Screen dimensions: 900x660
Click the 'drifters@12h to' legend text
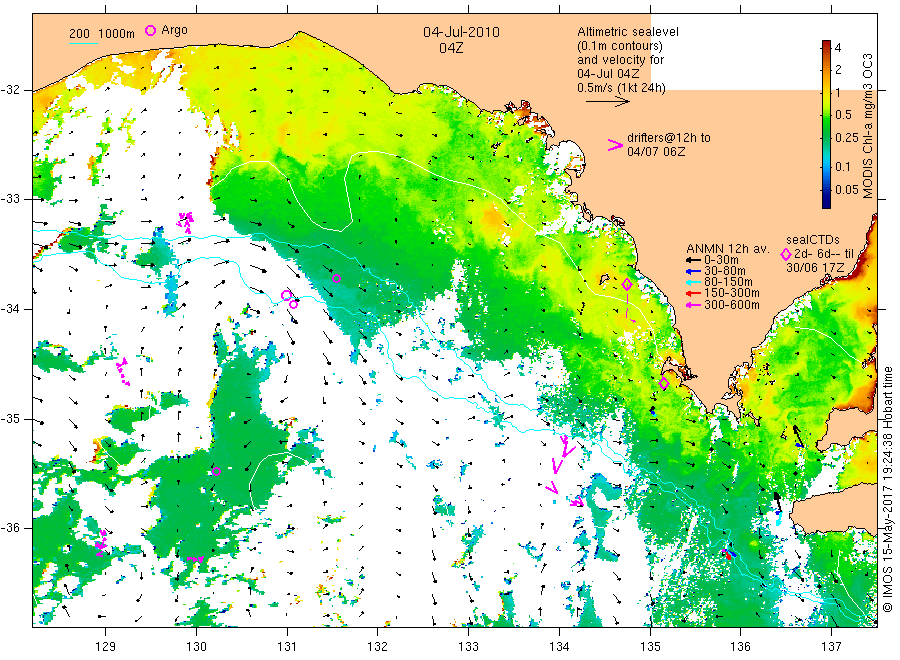pyautogui.click(x=669, y=138)
